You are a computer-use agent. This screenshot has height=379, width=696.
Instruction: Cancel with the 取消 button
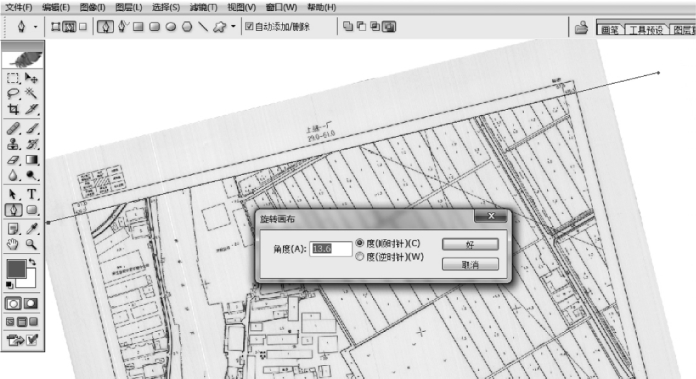point(470,265)
